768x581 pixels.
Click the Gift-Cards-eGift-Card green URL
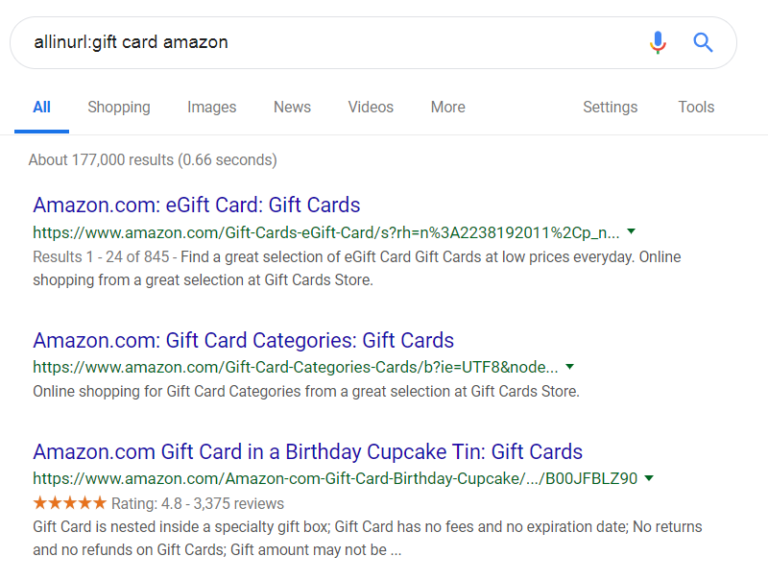point(326,232)
